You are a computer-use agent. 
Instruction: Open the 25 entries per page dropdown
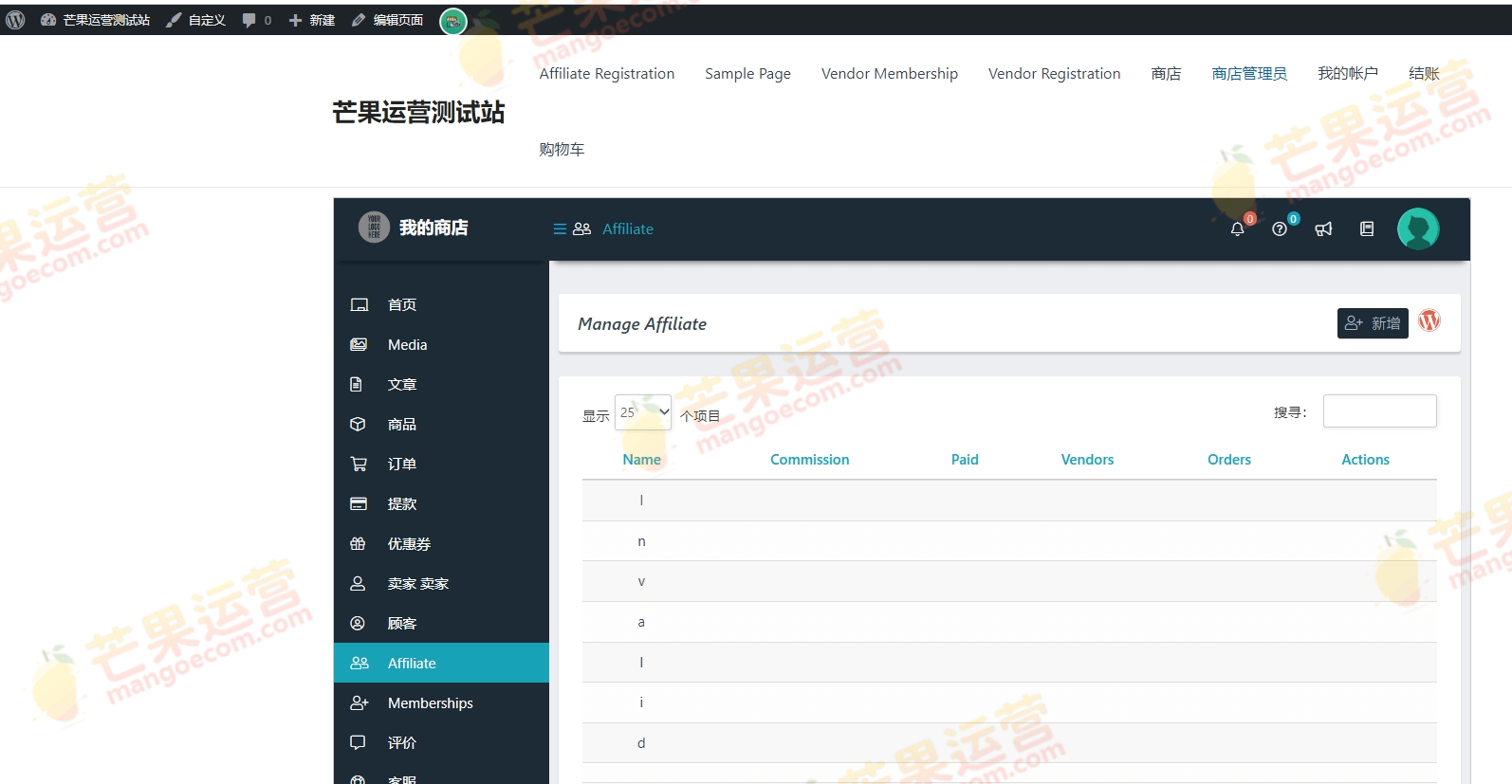(643, 412)
